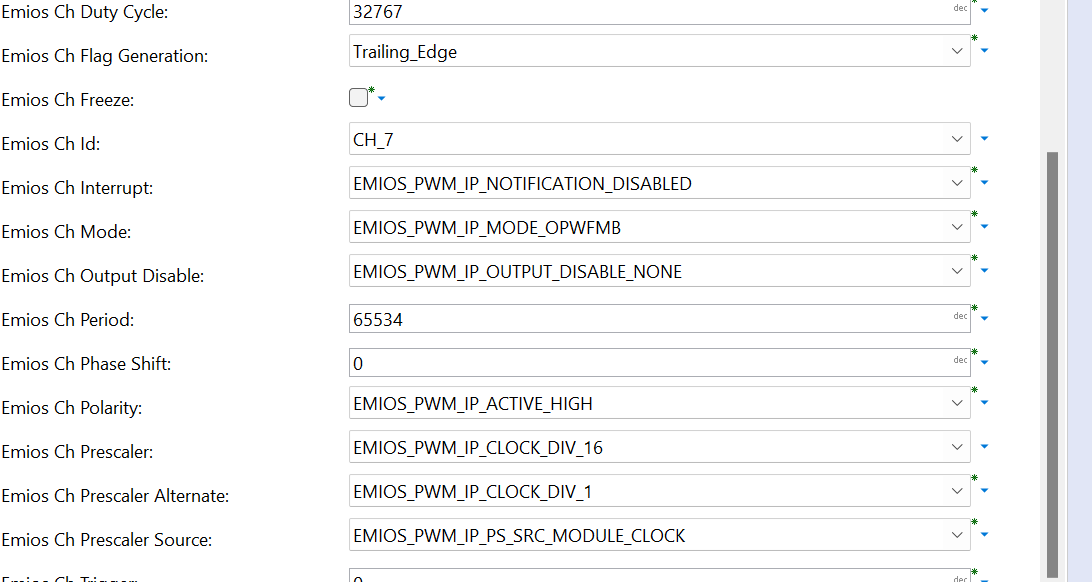The height and width of the screenshot is (582, 1092).
Task: Click dec radix indicator on Emios Ch Duty Cycle
Action: [x=959, y=6]
